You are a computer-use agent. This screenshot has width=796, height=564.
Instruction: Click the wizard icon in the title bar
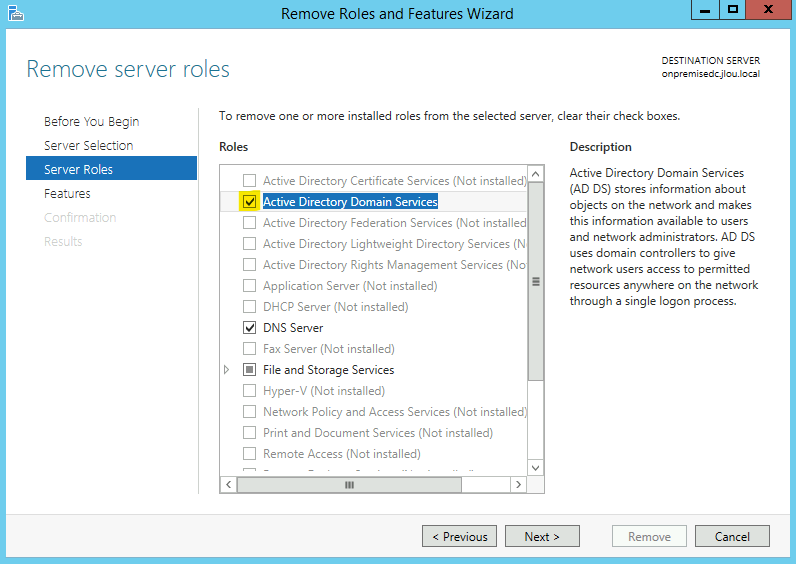(16, 13)
